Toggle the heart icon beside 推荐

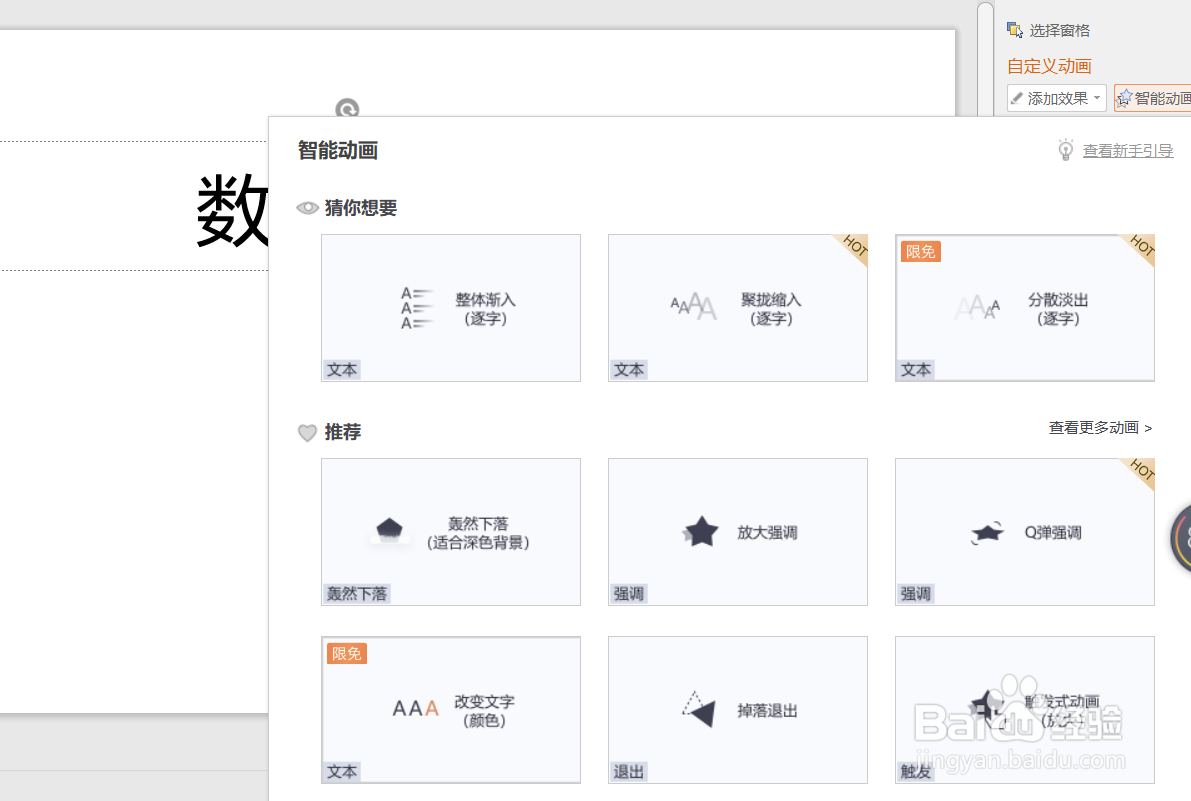[x=306, y=432]
